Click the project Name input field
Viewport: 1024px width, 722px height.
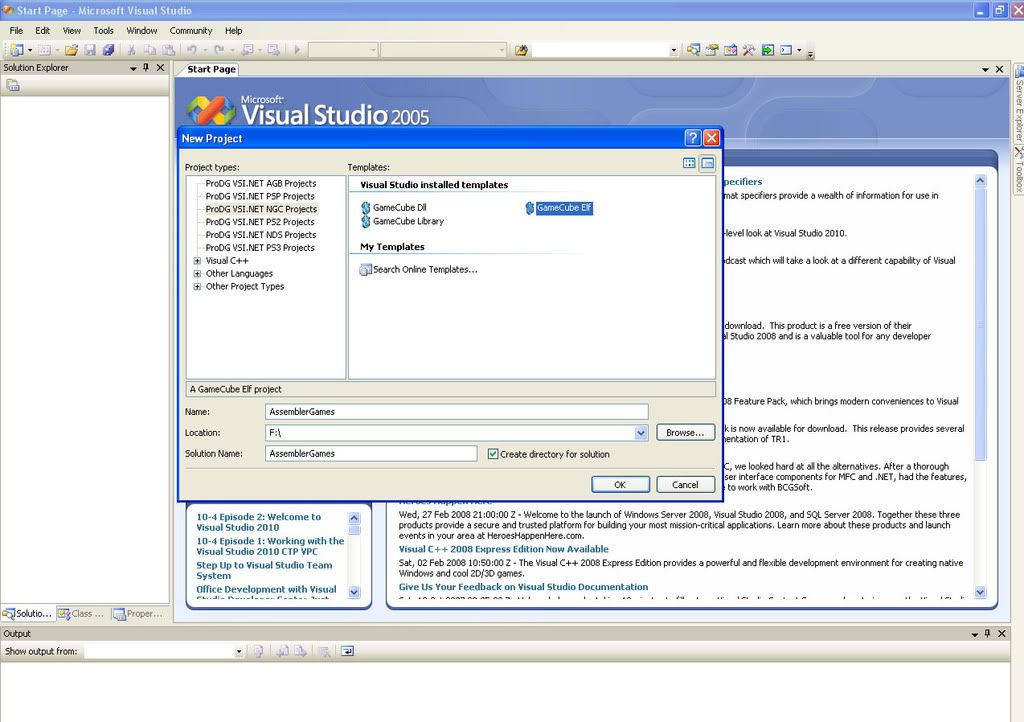pos(456,412)
